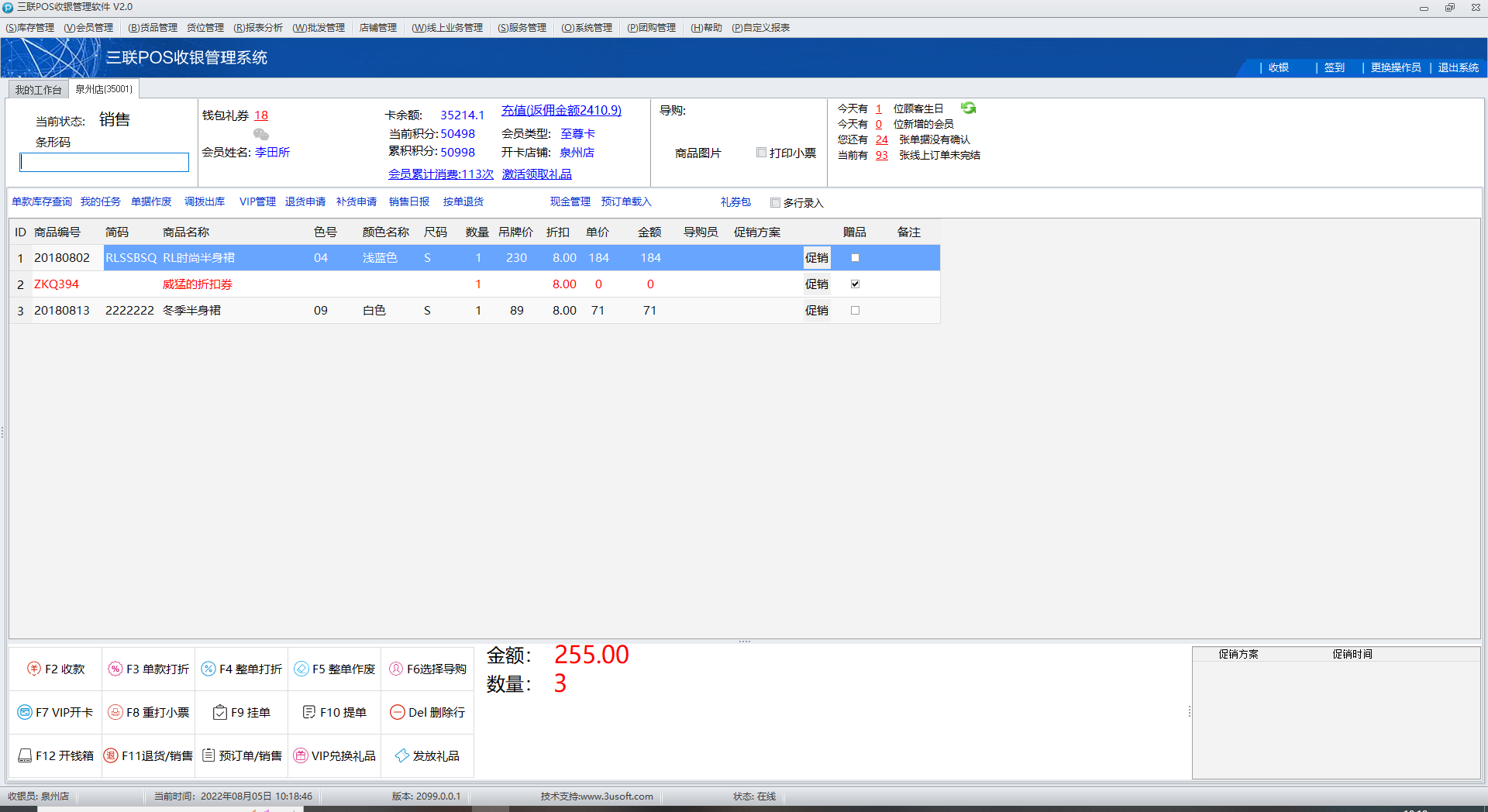Click the 签到 header button
This screenshot has height=812, width=1488.
click(x=1335, y=68)
